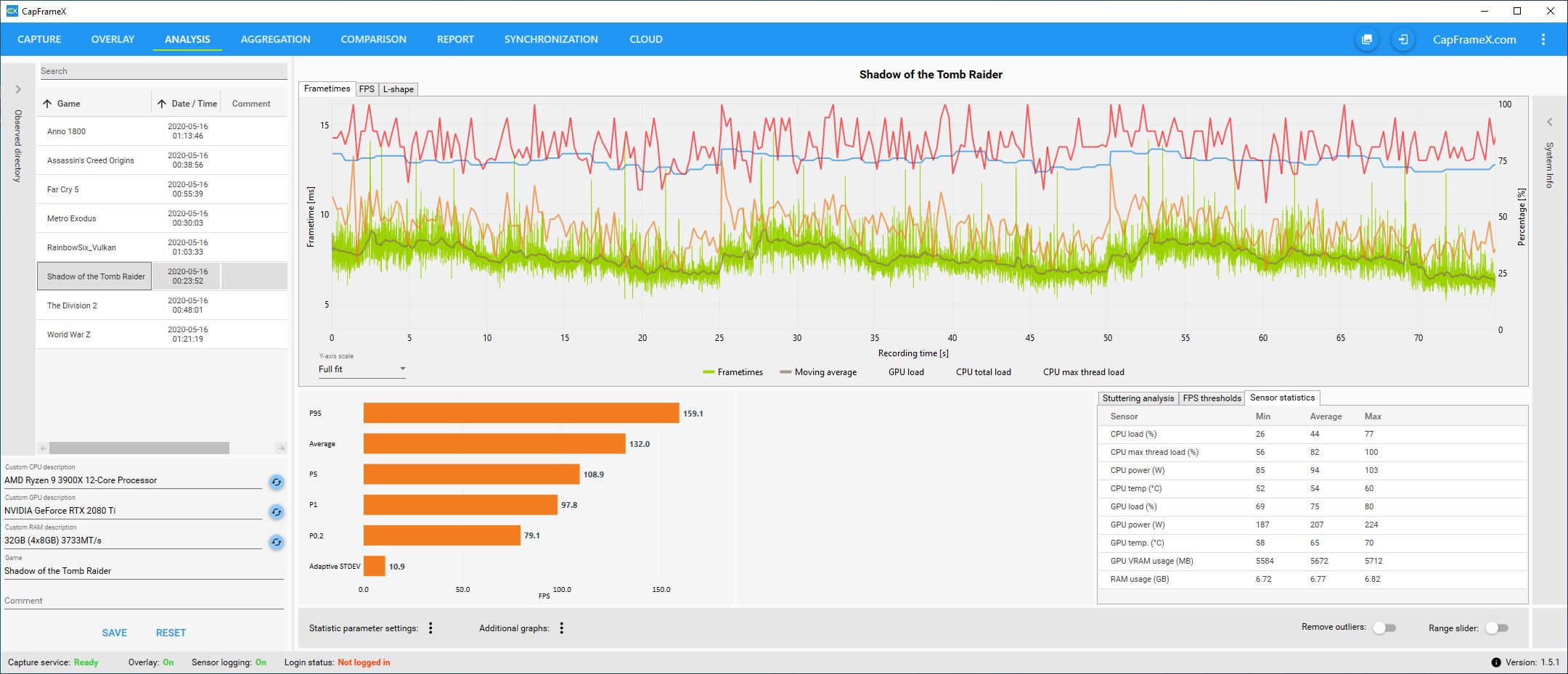Image resolution: width=1568 pixels, height=674 pixels.
Task: Click the Average 132.0 FPS bar
Action: pos(494,443)
